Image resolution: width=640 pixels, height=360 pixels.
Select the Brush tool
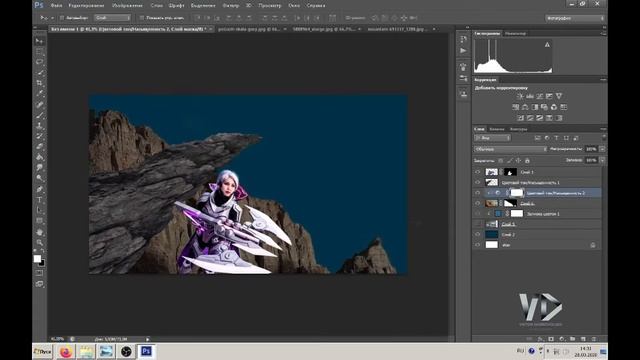click(x=39, y=116)
